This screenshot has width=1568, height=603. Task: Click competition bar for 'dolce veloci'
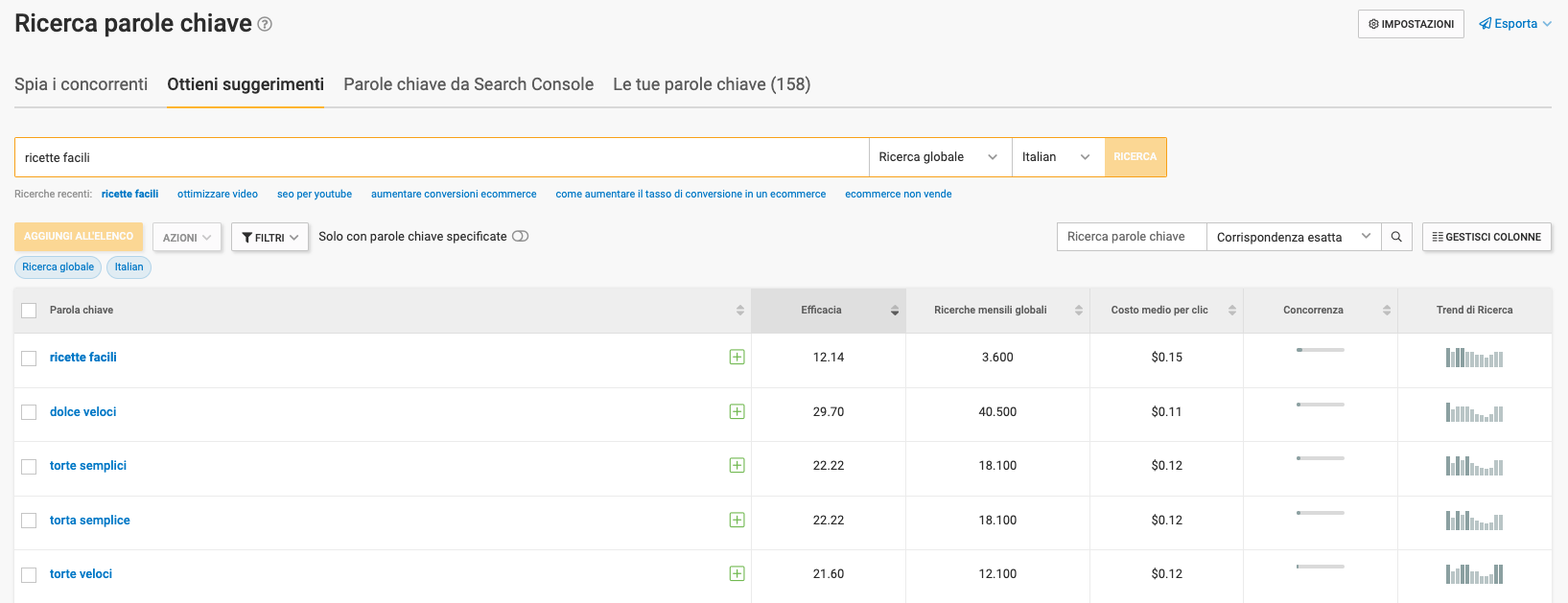(x=1321, y=405)
